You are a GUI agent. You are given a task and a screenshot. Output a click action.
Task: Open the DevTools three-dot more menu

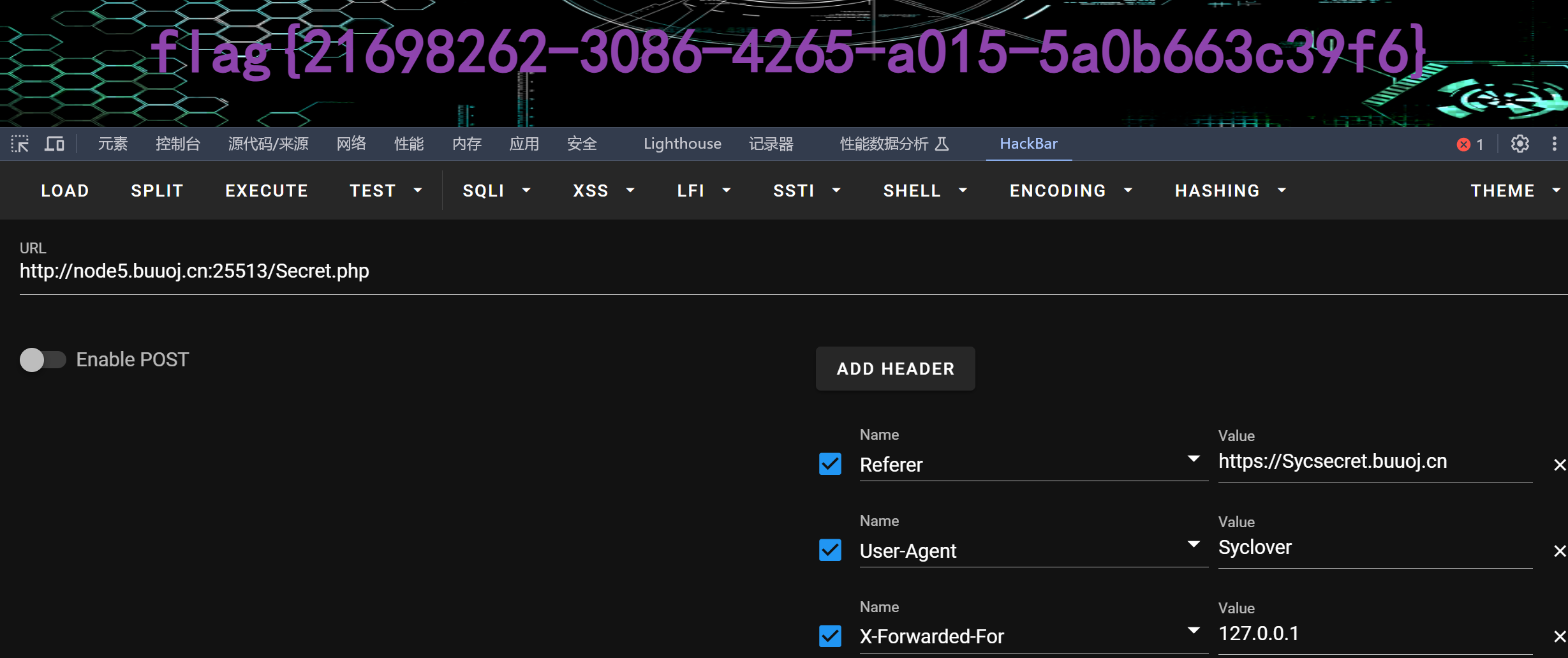tap(1554, 144)
